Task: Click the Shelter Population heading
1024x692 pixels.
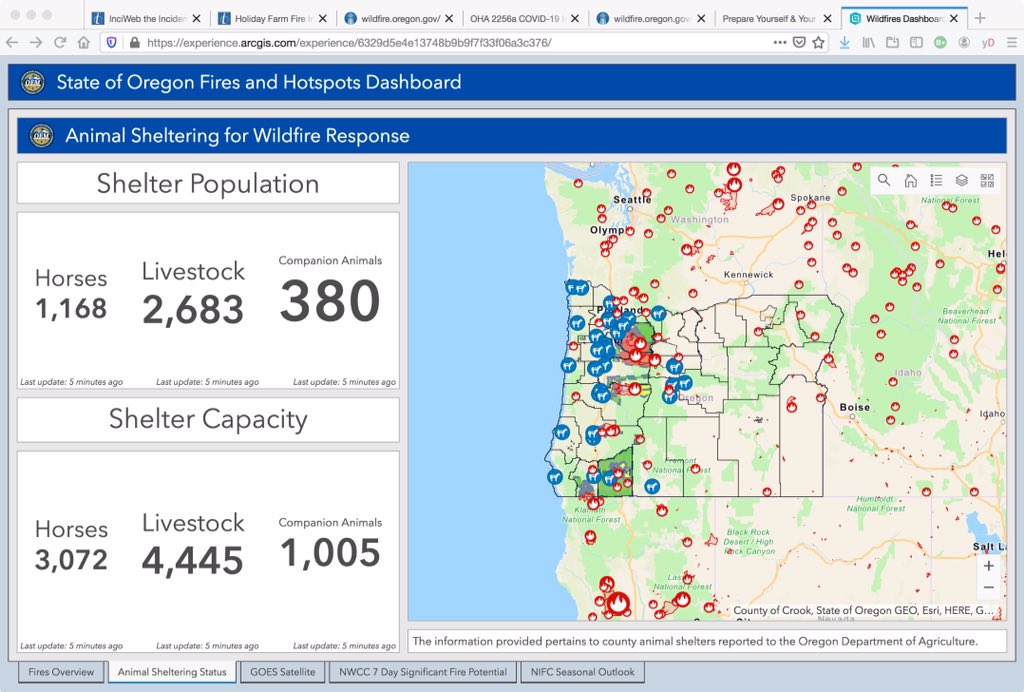Action: (208, 183)
